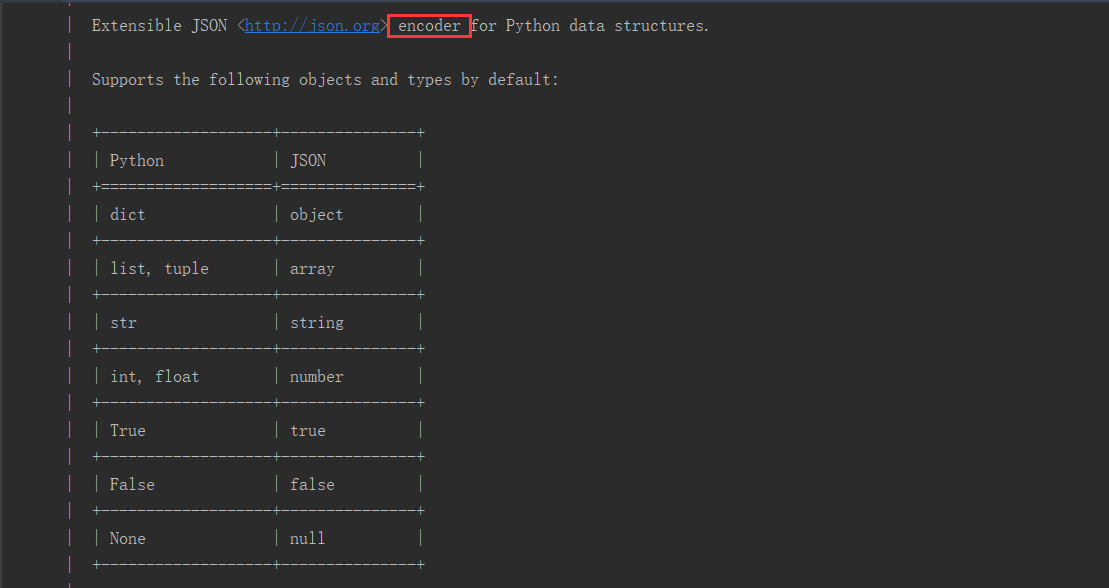
Task: Select capitalized "True" in Python column
Action: pos(128,431)
